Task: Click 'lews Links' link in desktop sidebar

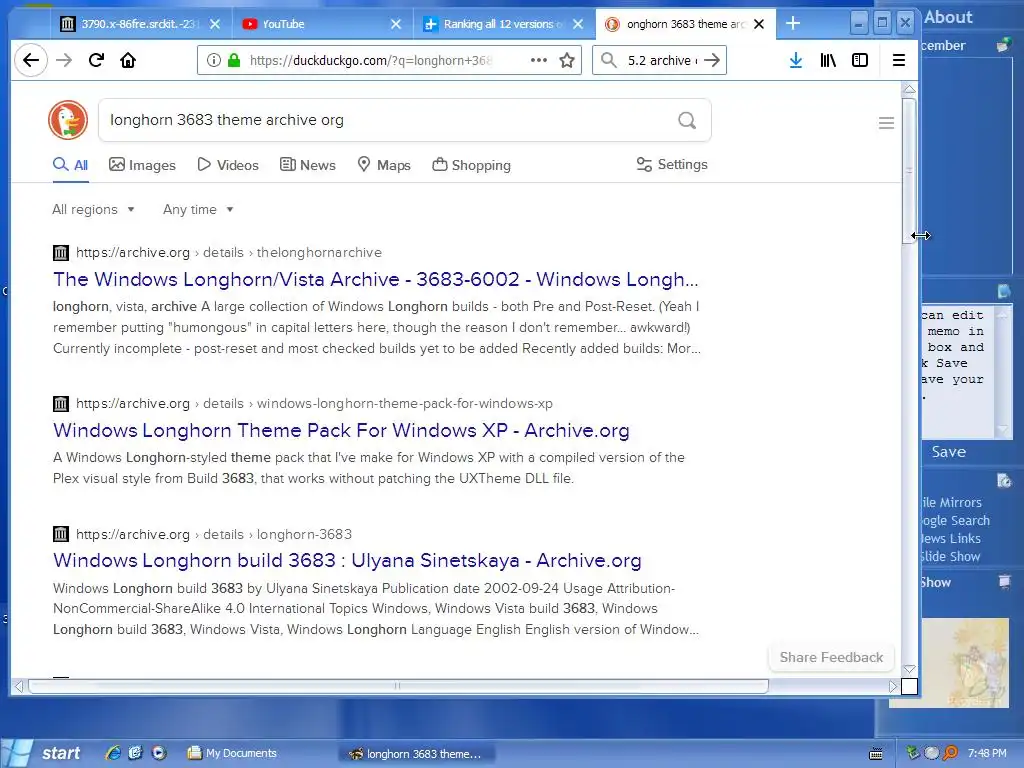Action: pyautogui.click(x=951, y=538)
